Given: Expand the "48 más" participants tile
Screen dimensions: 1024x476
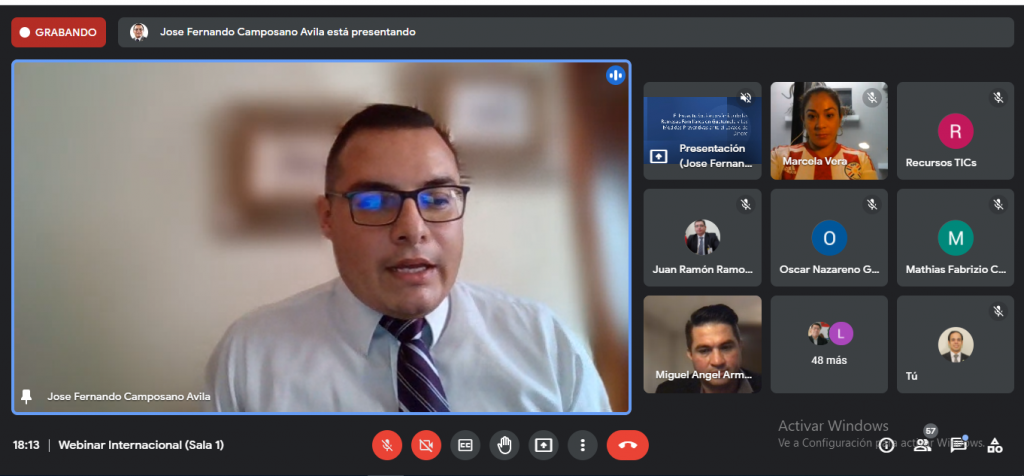Looking at the screenshot, I should [x=829, y=344].
